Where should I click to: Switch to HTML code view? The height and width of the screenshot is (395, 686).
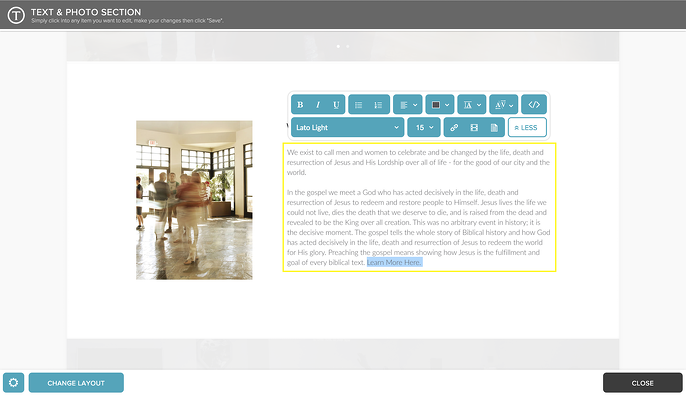[x=534, y=105]
